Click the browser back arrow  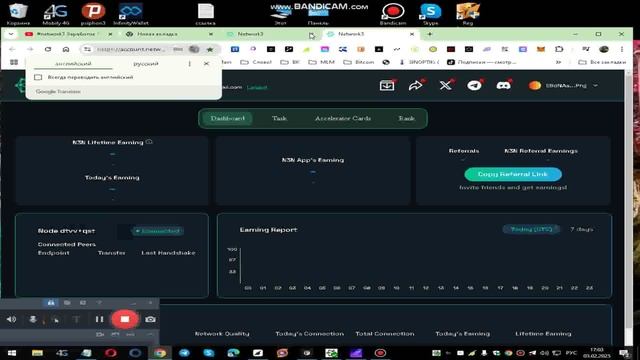pyautogui.click(x=12, y=49)
